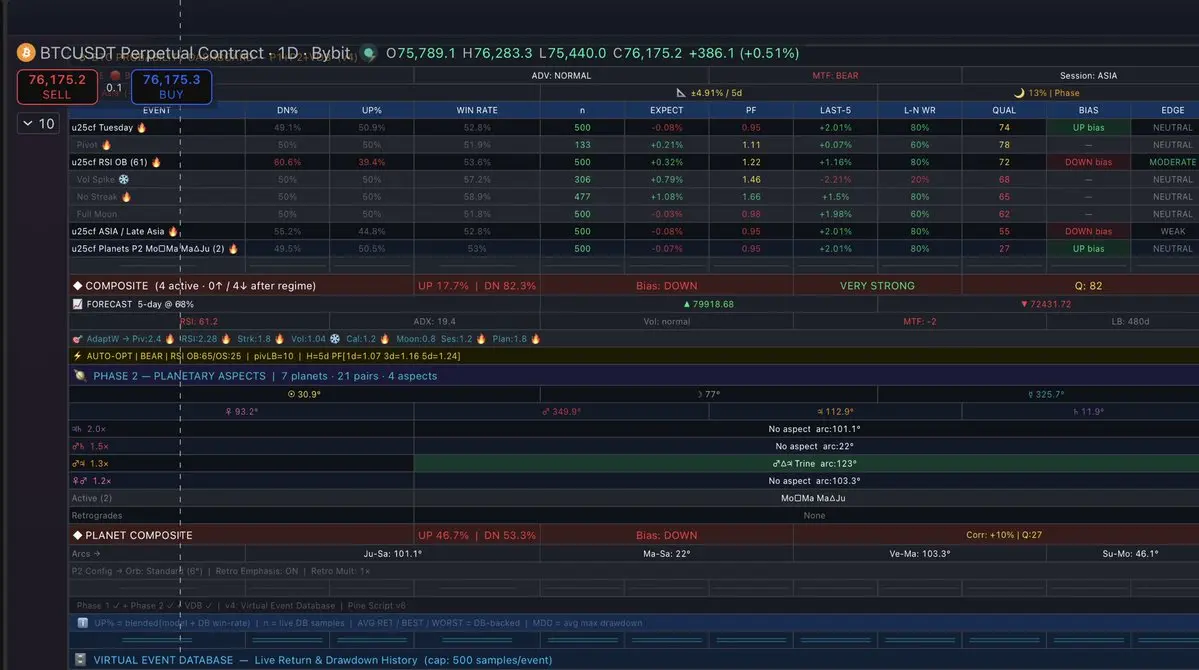Click the fire icon beside ASIA / Late Asia

pos(173,231)
